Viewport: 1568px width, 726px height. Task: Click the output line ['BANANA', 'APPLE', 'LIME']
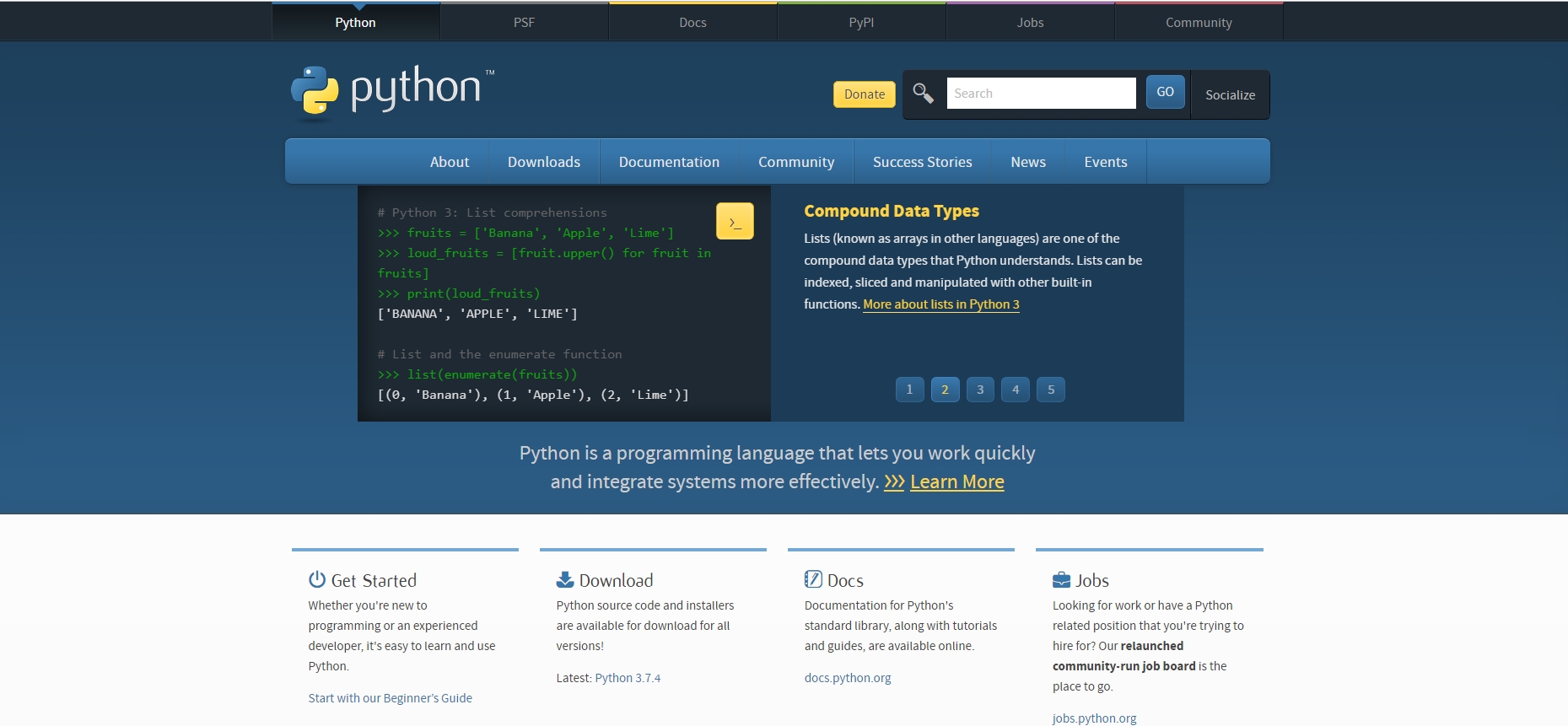point(477,314)
